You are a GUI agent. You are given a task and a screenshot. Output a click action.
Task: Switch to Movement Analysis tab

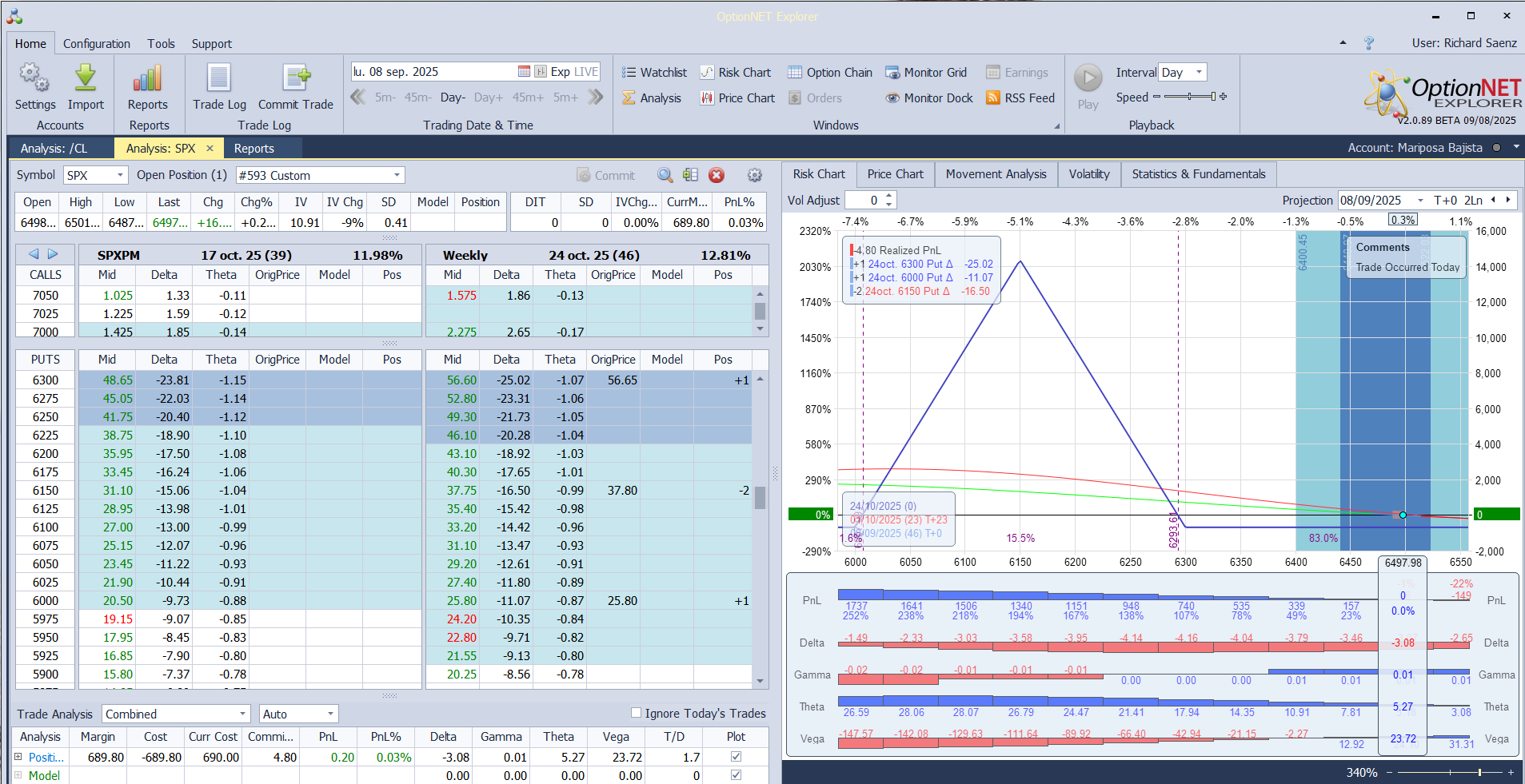tap(996, 174)
